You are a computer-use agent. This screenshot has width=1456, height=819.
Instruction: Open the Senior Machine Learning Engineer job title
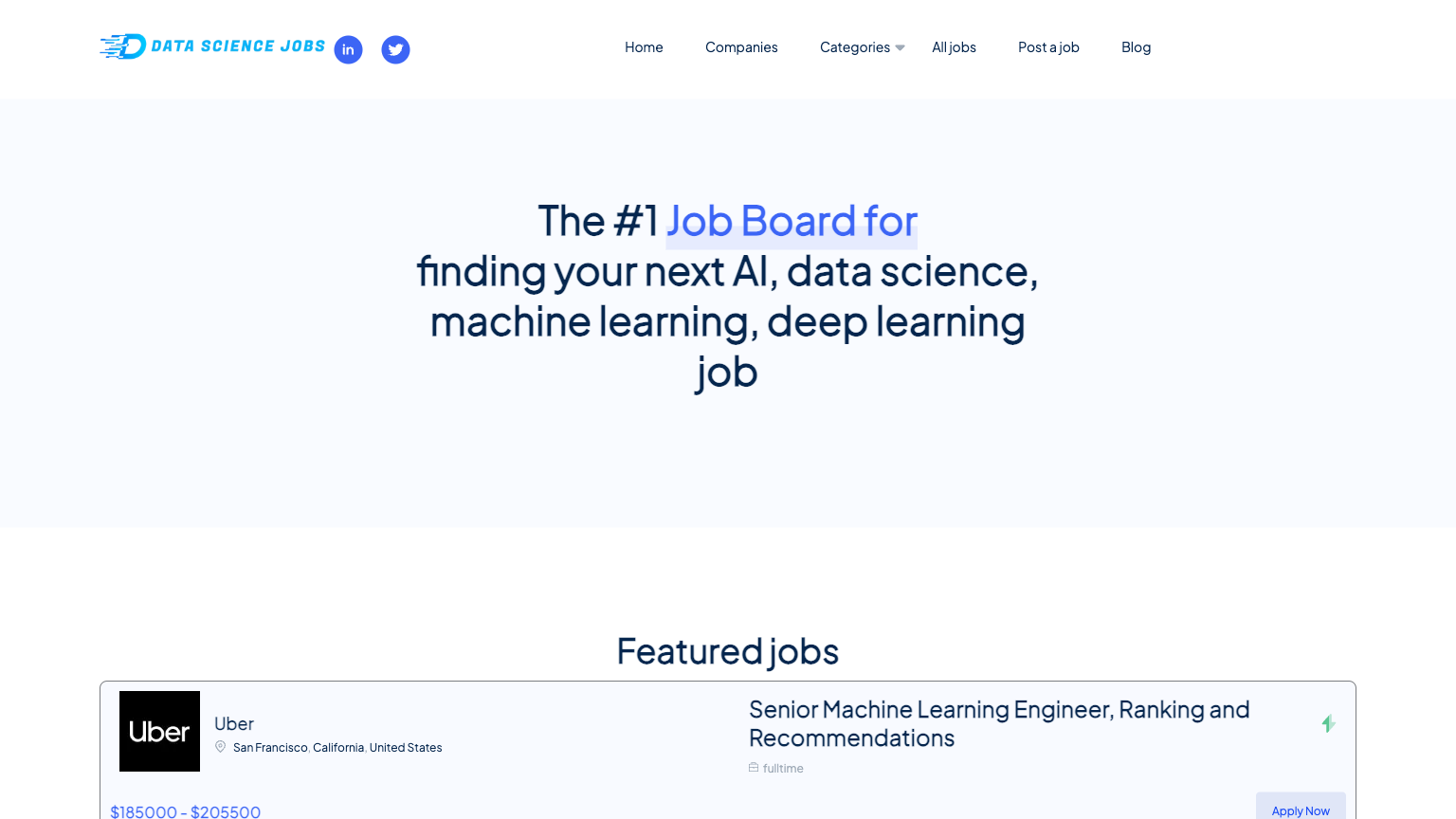[x=998, y=723]
